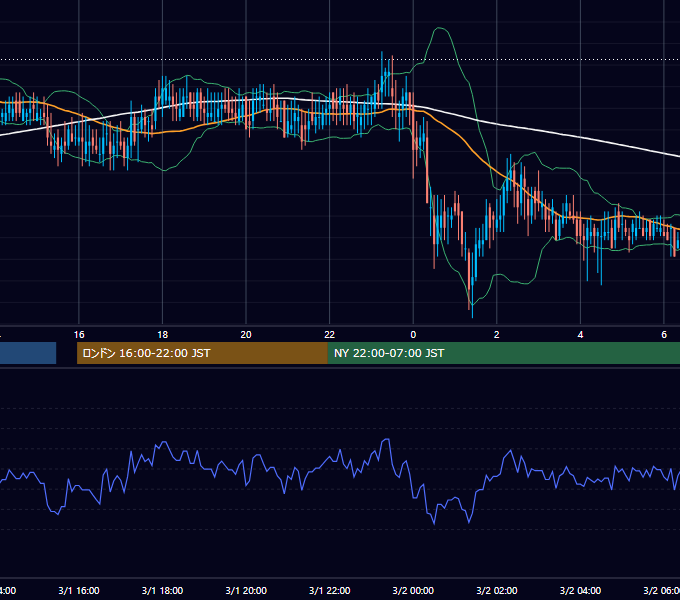Click the 3/2 02:00 timestamp on indicator axis
This screenshot has height=600, width=680.
497,591
